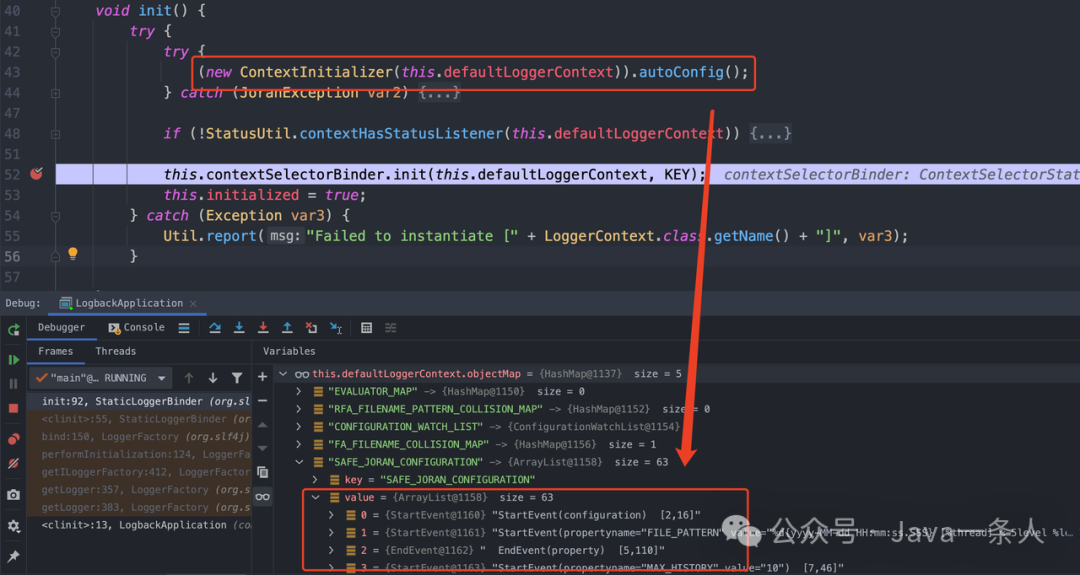1080x575 pixels.
Task: Expand "FA_FILENAME_COLLISION_MAP" entry
Action: pos(299,444)
